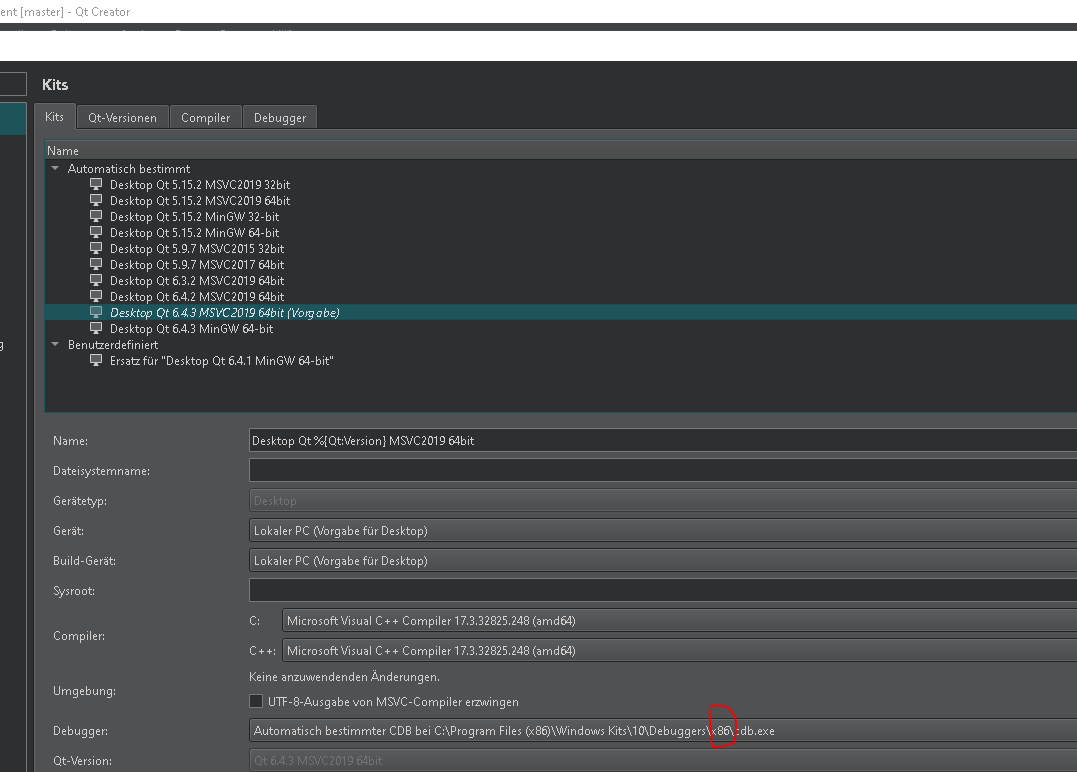Click the Sysroot input field
This screenshot has height=772, width=1077.
click(663, 590)
